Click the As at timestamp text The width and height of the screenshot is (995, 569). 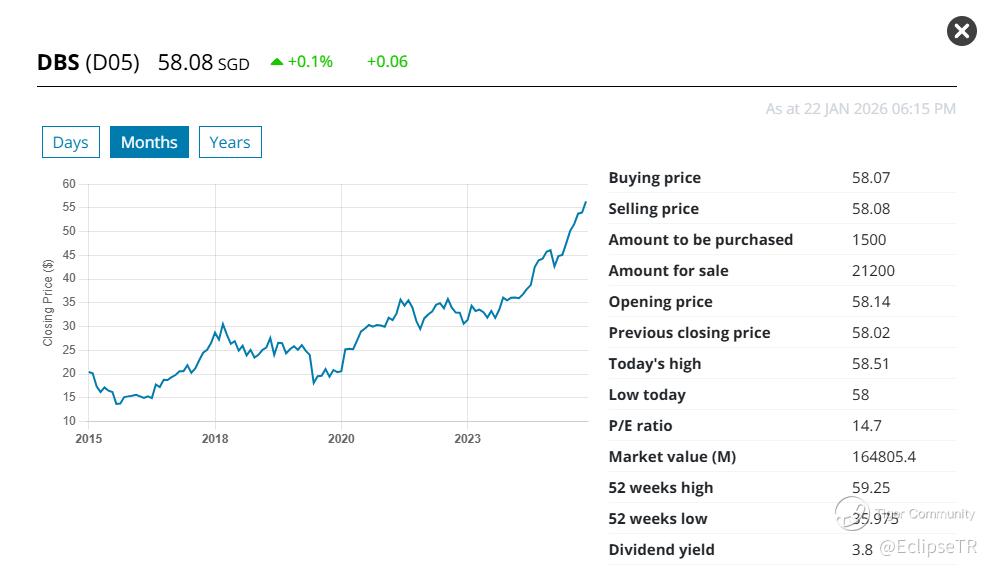pyautogui.click(x=860, y=108)
